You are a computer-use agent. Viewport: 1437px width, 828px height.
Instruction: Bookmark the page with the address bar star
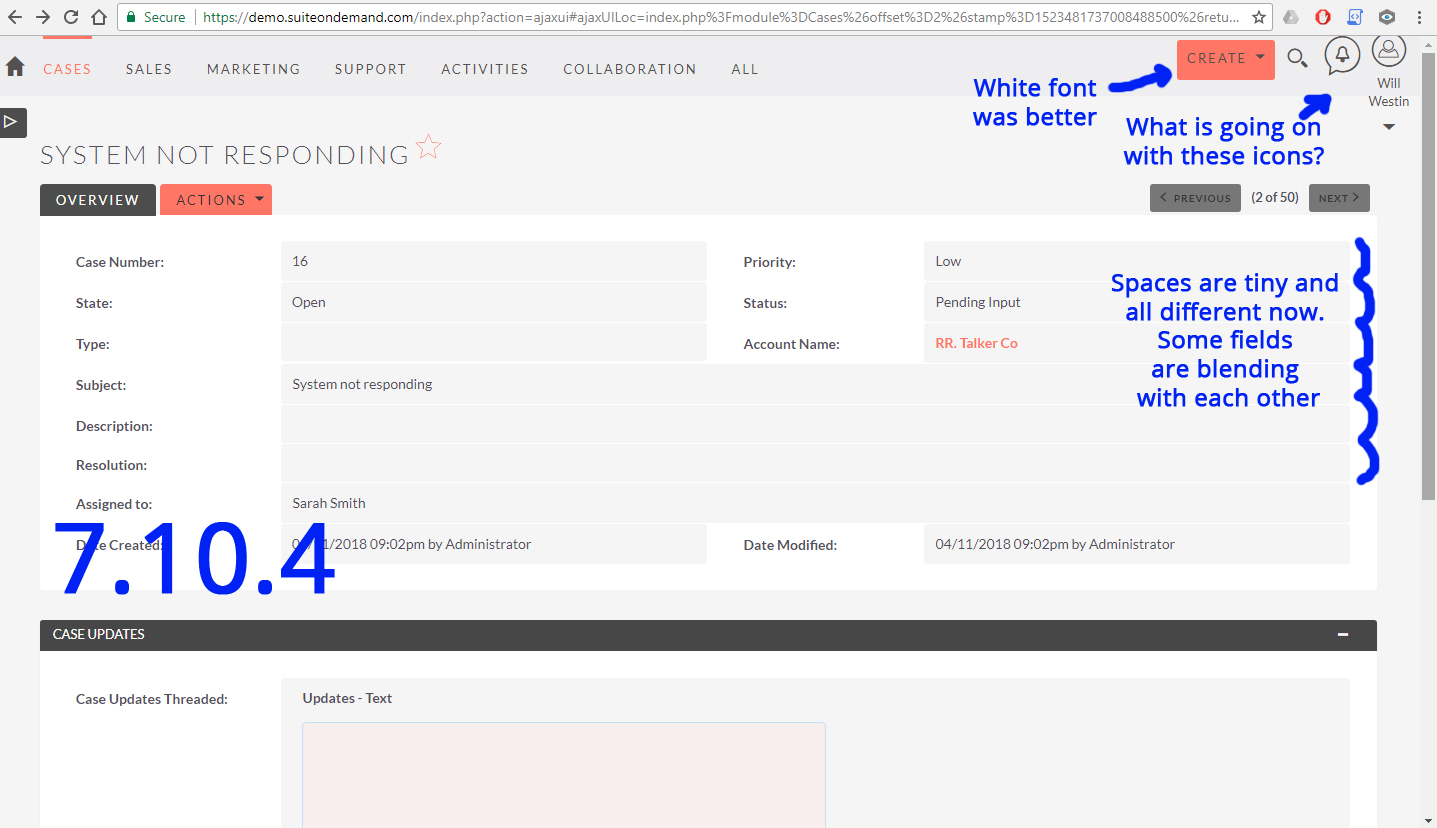[x=1258, y=16]
